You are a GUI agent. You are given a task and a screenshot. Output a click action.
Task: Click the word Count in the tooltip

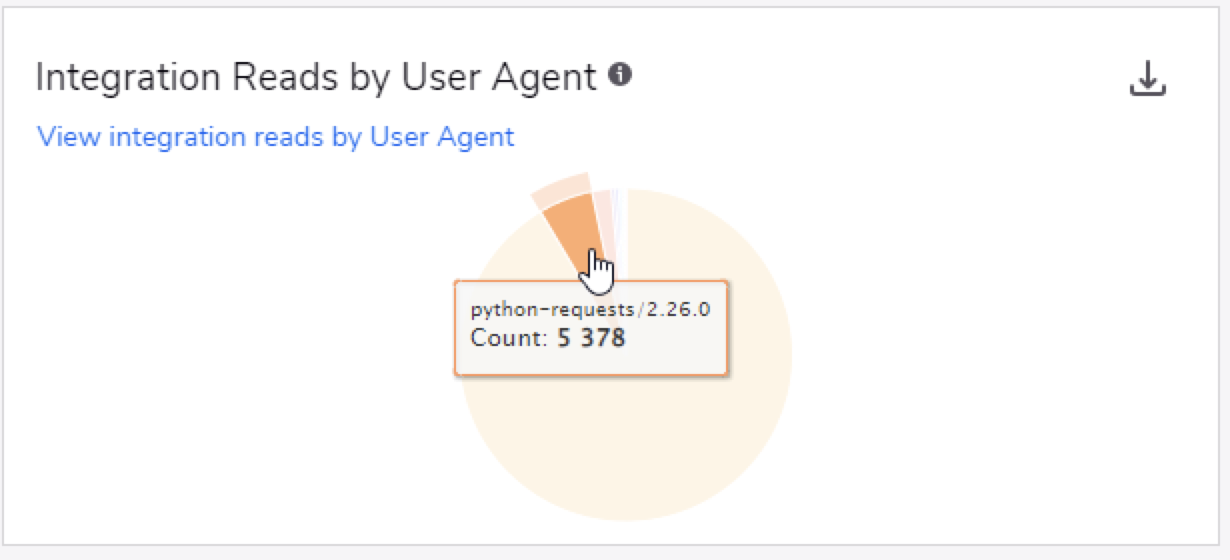(x=507, y=338)
